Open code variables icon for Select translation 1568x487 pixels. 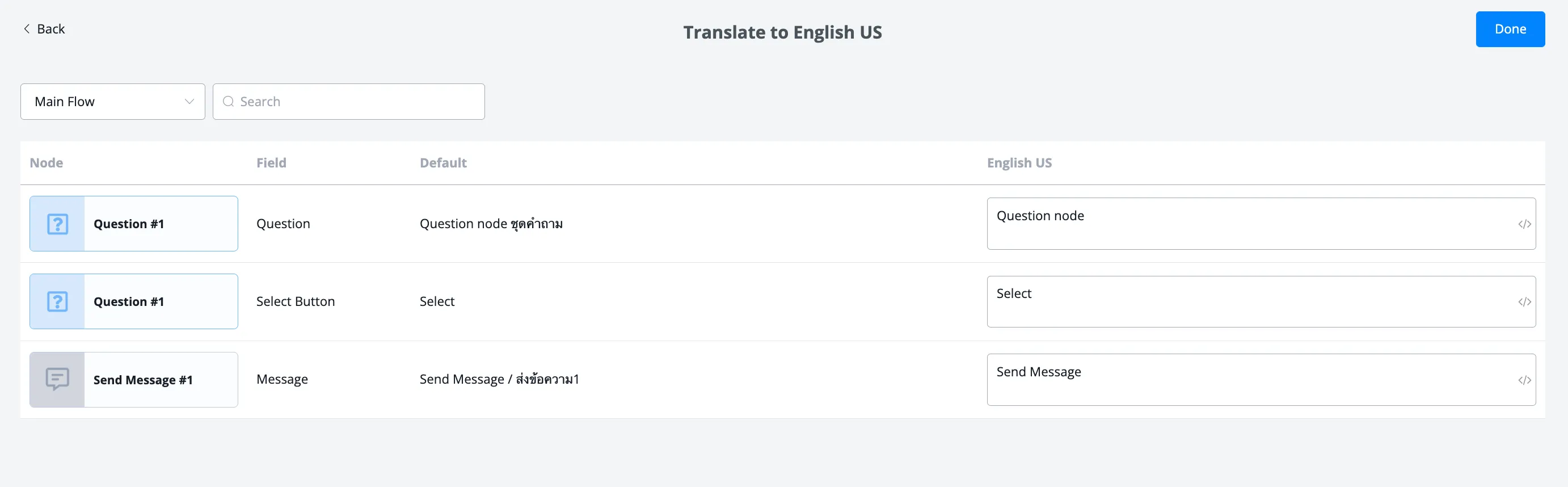[x=1524, y=302]
